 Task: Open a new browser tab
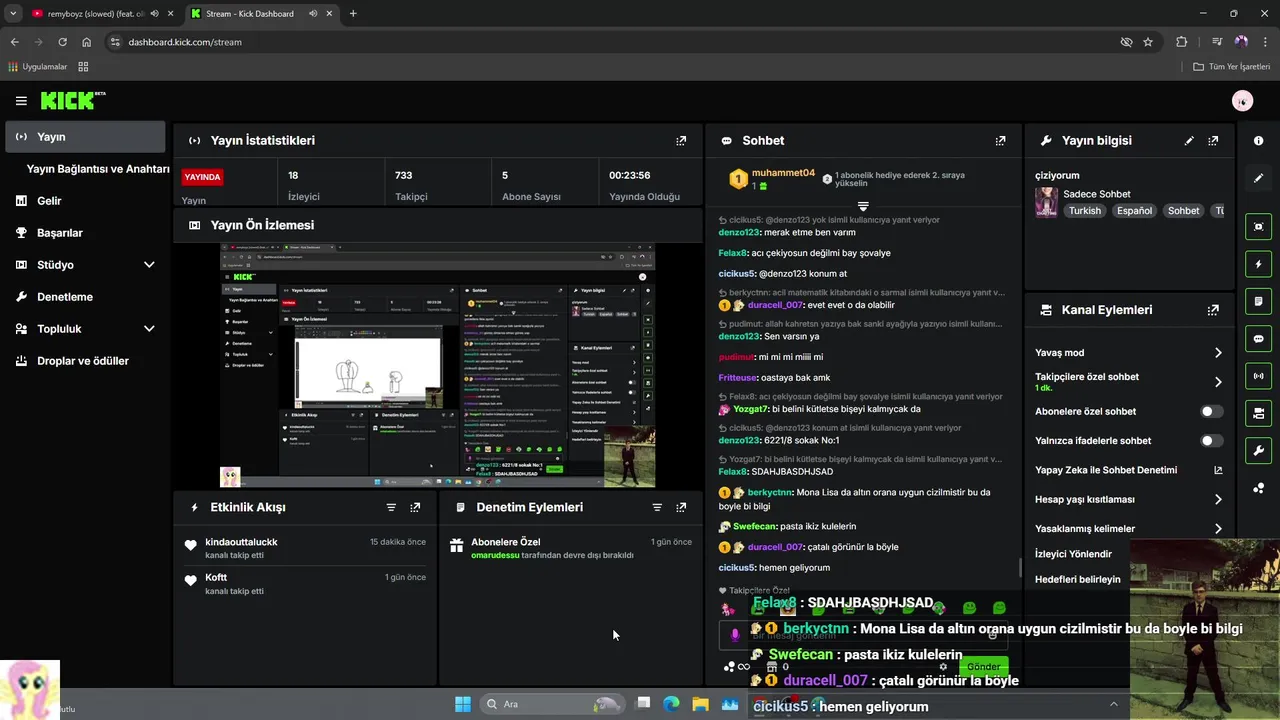coord(353,14)
